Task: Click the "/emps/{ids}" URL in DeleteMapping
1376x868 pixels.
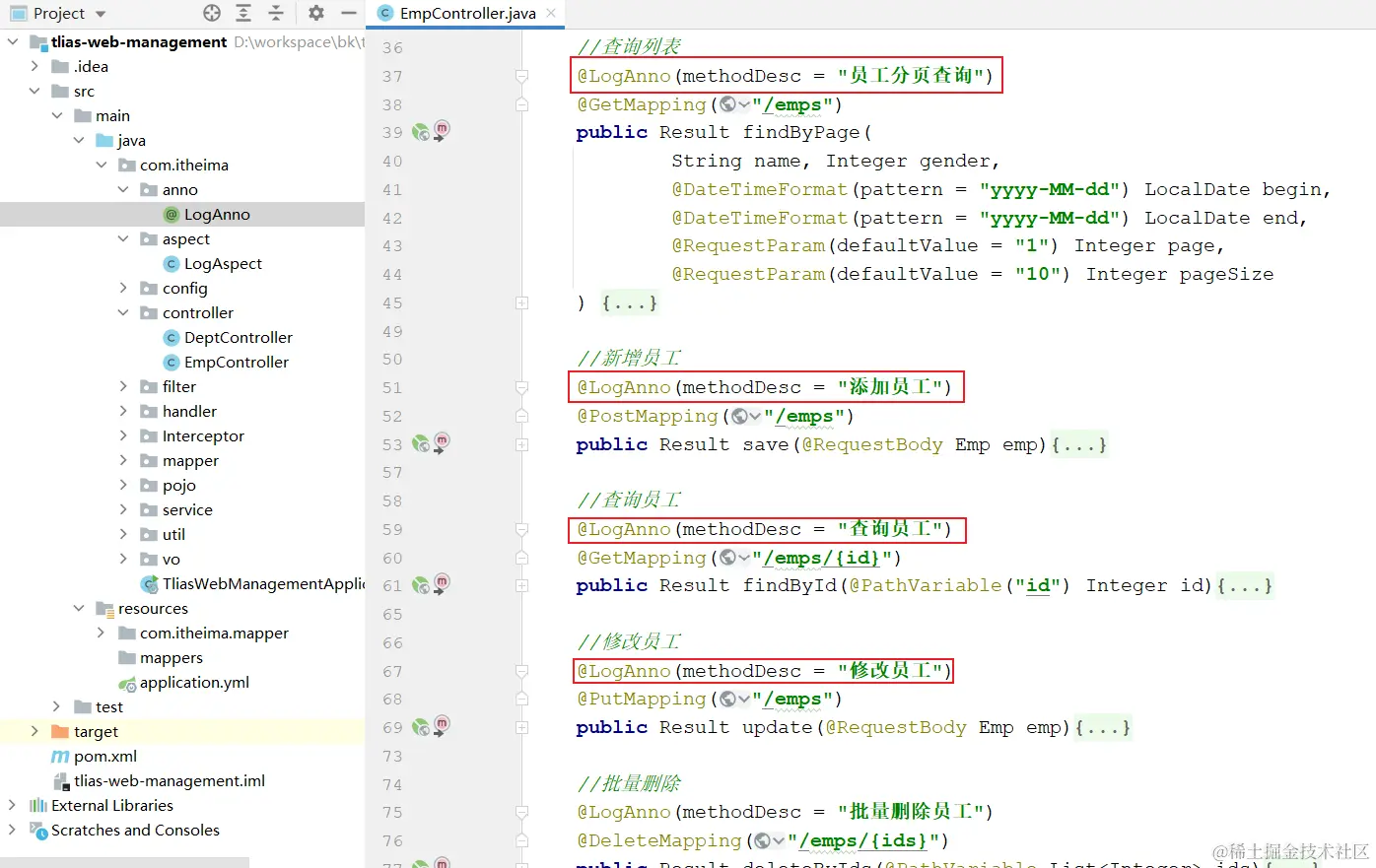Action: (x=862, y=840)
